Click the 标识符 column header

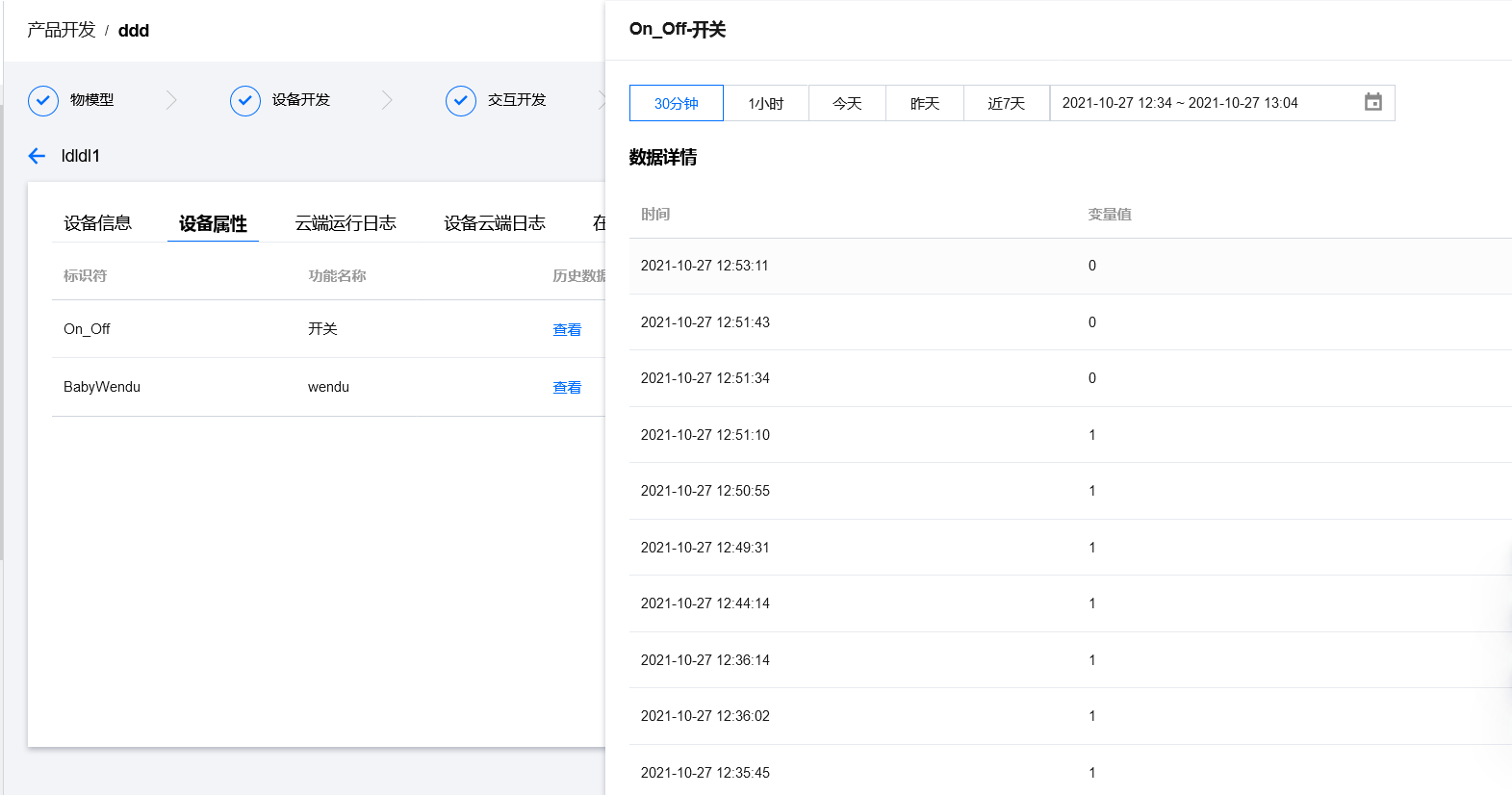coord(85,276)
